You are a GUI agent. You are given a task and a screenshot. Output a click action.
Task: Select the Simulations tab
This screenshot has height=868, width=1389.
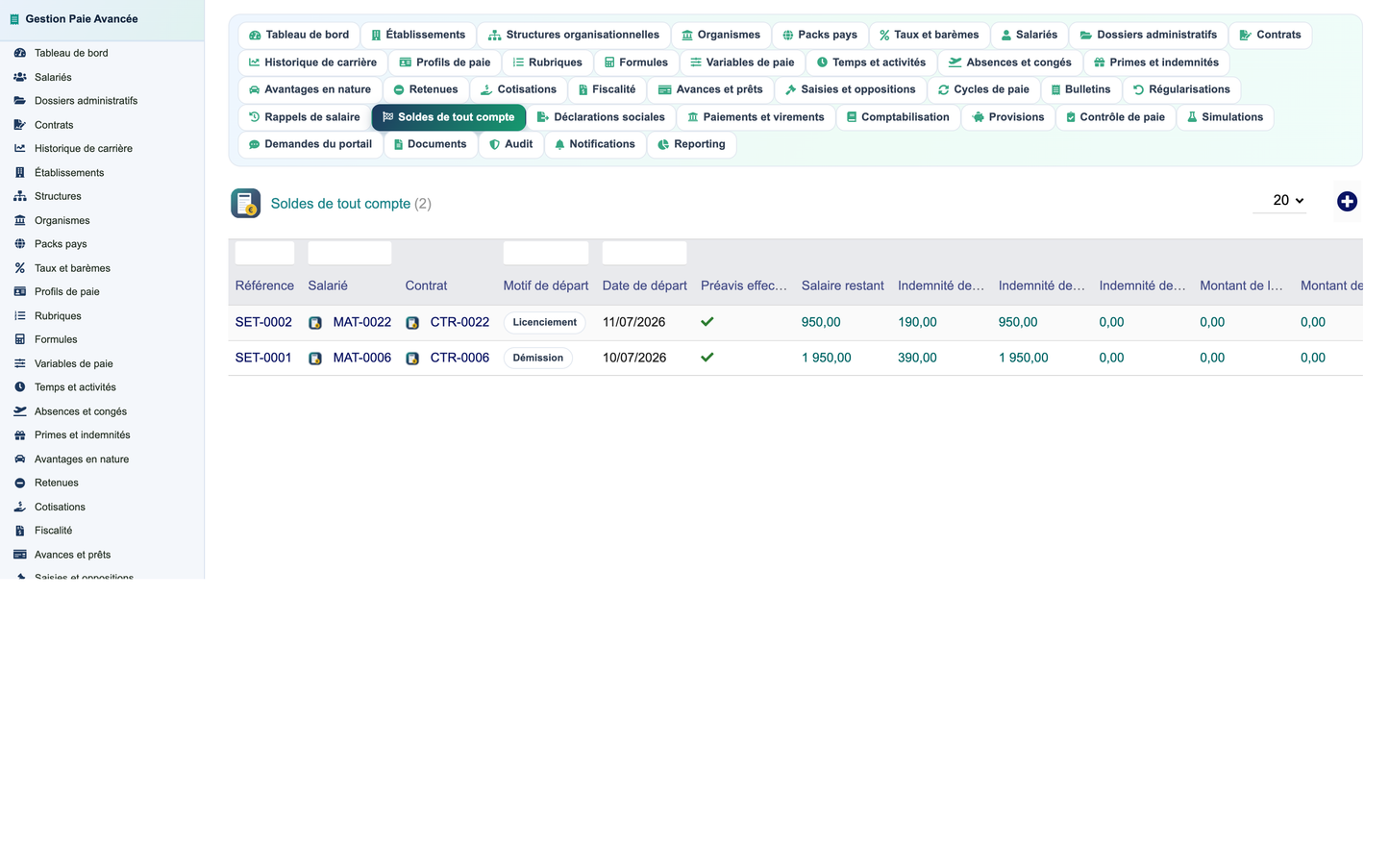coord(1225,117)
